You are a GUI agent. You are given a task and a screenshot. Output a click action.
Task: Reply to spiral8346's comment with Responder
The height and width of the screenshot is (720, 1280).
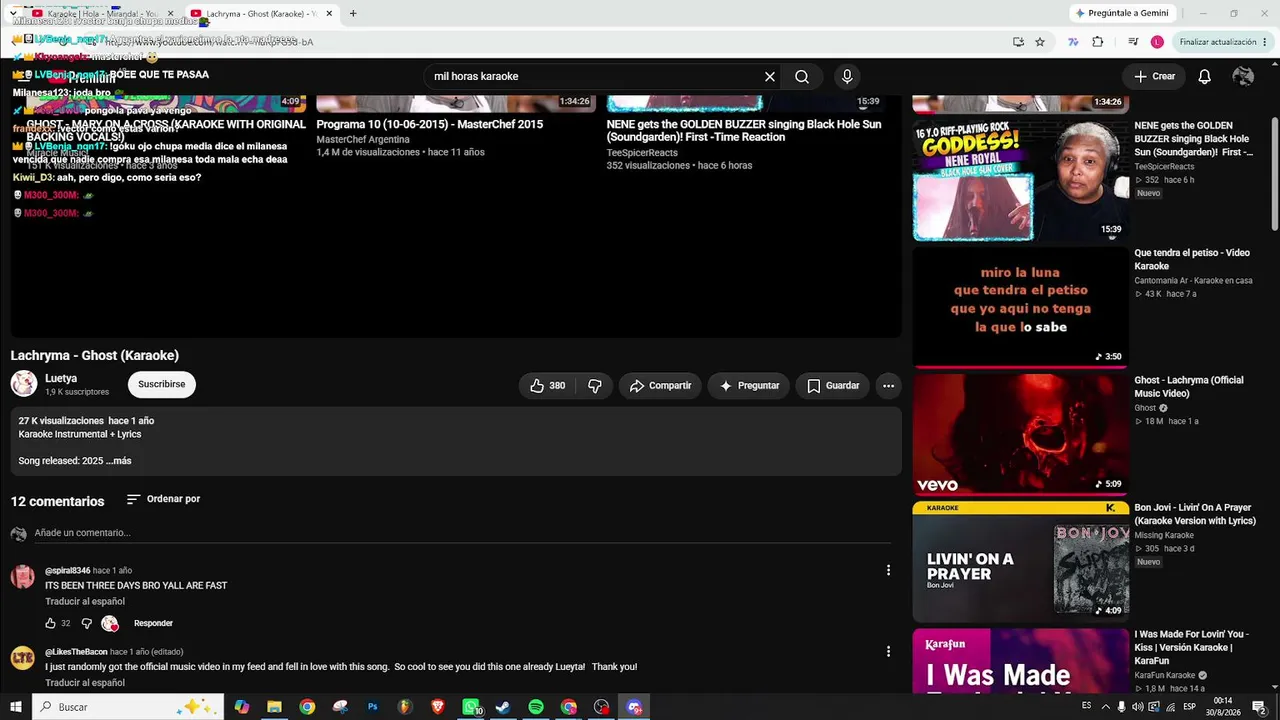153,623
